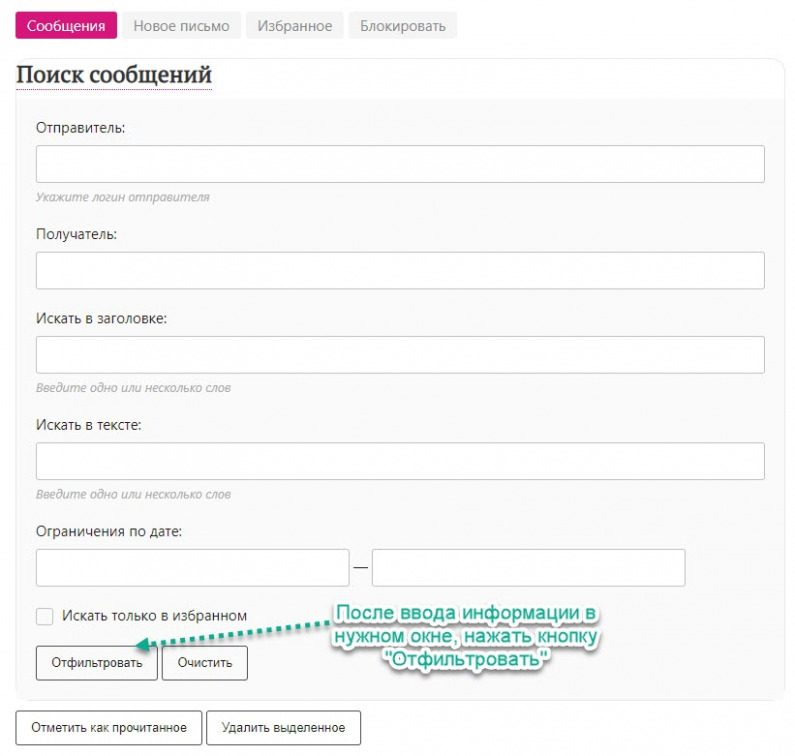Click the Искать в заголовке: label

pos(101,318)
